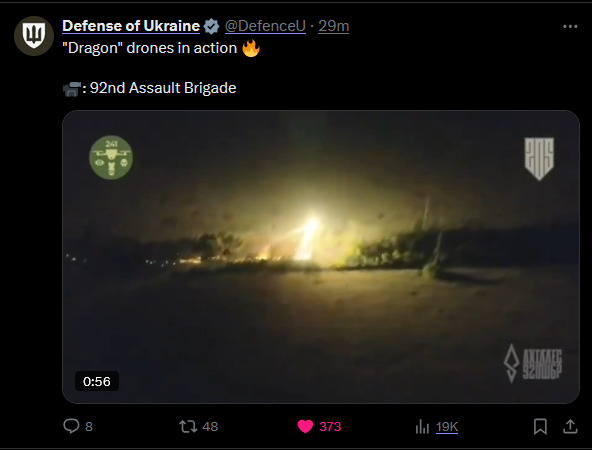The height and width of the screenshot is (450, 592).
Task: Reply using the comment bubble icon
Action: click(71, 426)
